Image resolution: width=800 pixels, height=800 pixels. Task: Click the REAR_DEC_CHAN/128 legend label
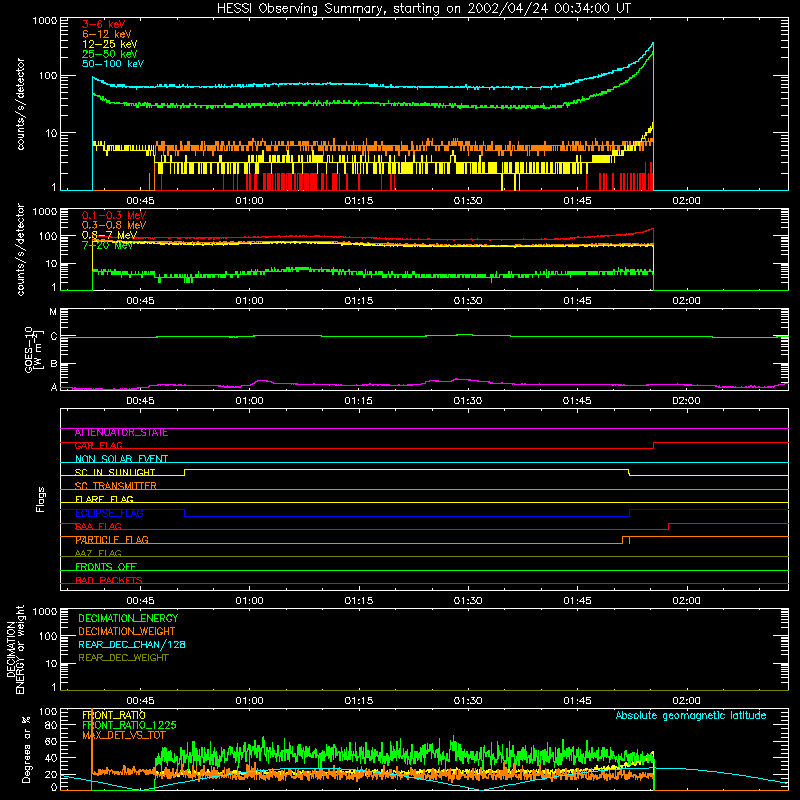click(132, 645)
